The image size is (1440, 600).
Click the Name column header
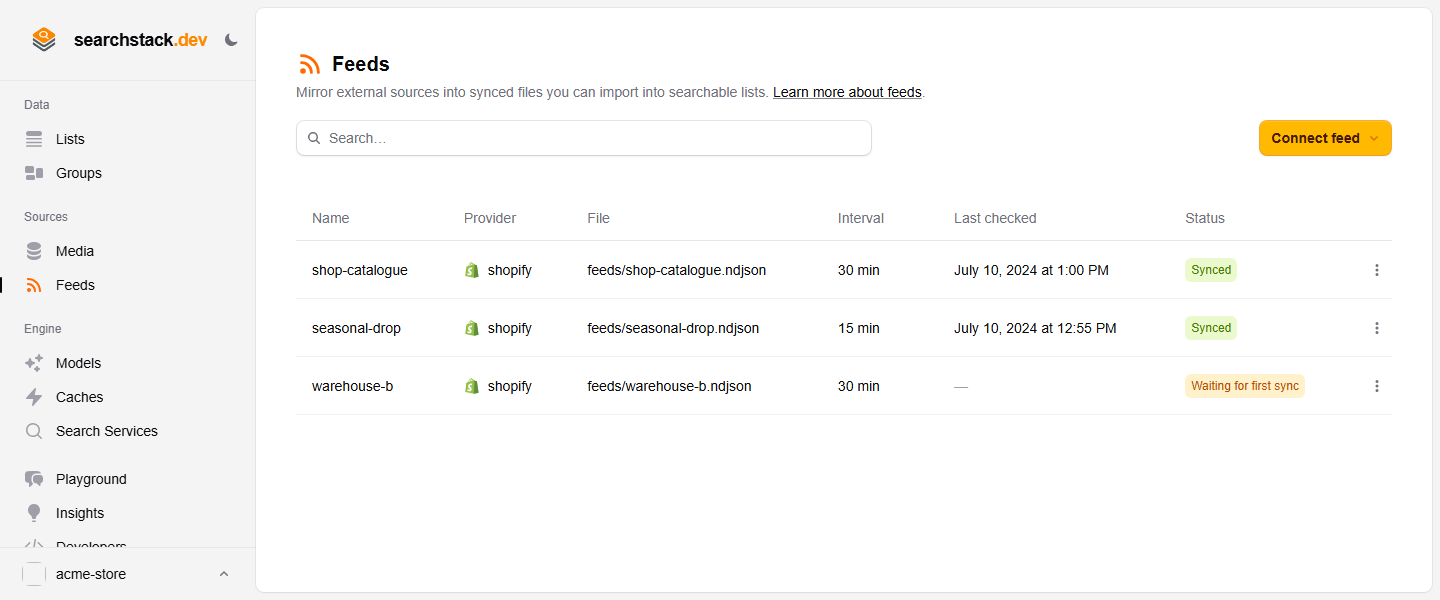331,218
